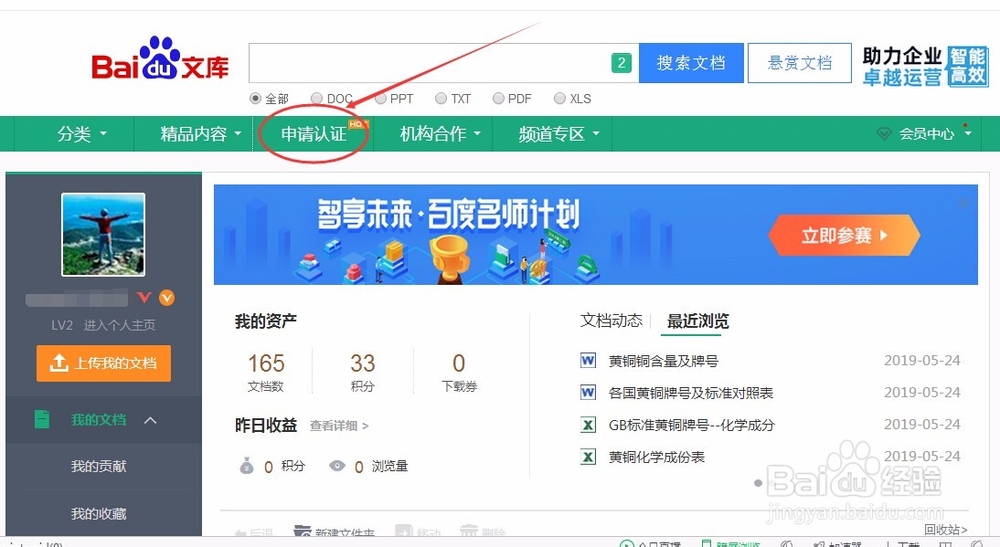Switch to the 文档动态 tab
The width and height of the screenshot is (1000, 547).
[611, 321]
